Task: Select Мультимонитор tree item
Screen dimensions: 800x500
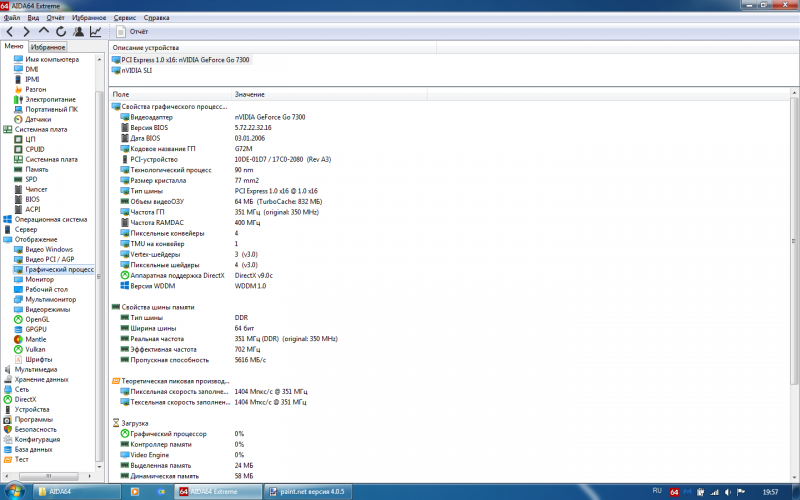Action: (51, 299)
